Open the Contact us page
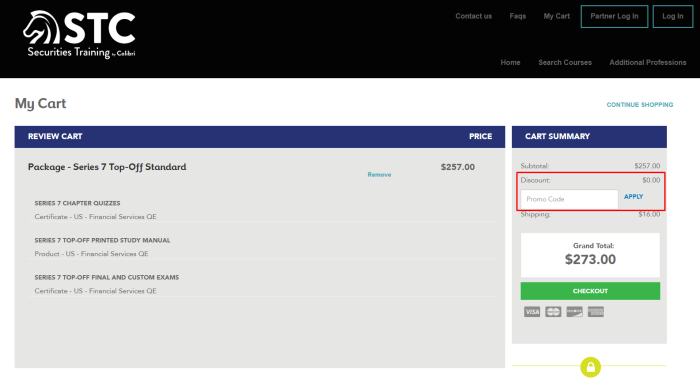Screen dimensions: 700x382 pyautogui.click(x=474, y=16)
